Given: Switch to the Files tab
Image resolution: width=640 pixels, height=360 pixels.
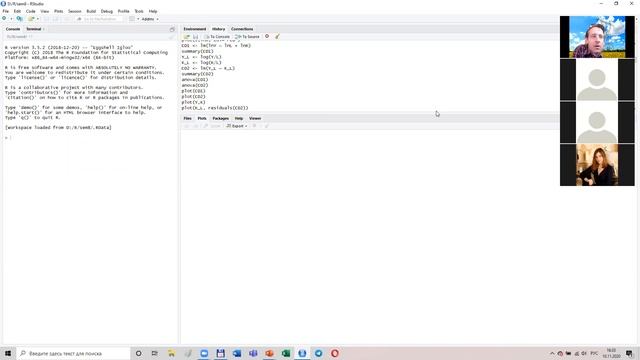Looking at the screenshot, I should point(187,118).
